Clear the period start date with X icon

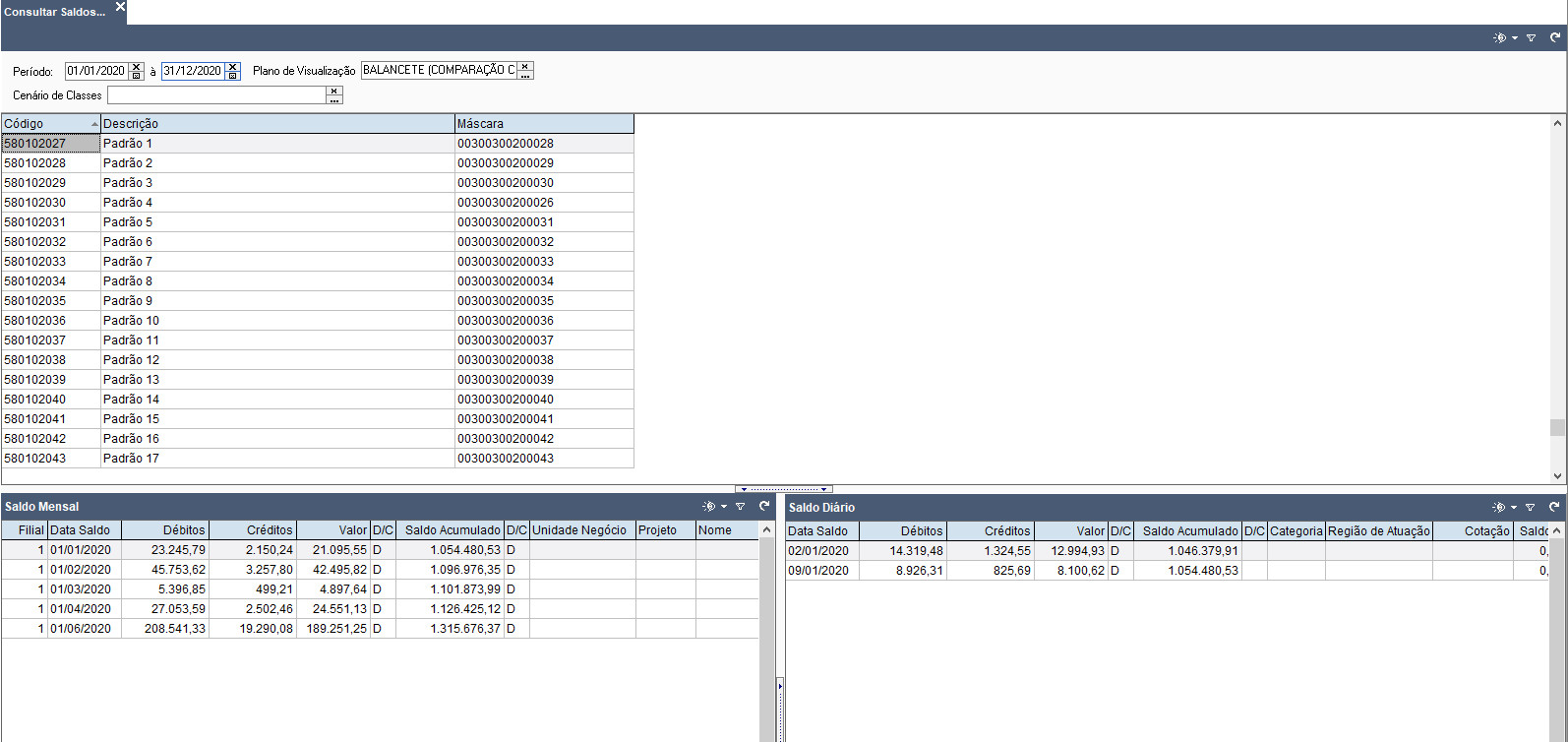(136, 66)
